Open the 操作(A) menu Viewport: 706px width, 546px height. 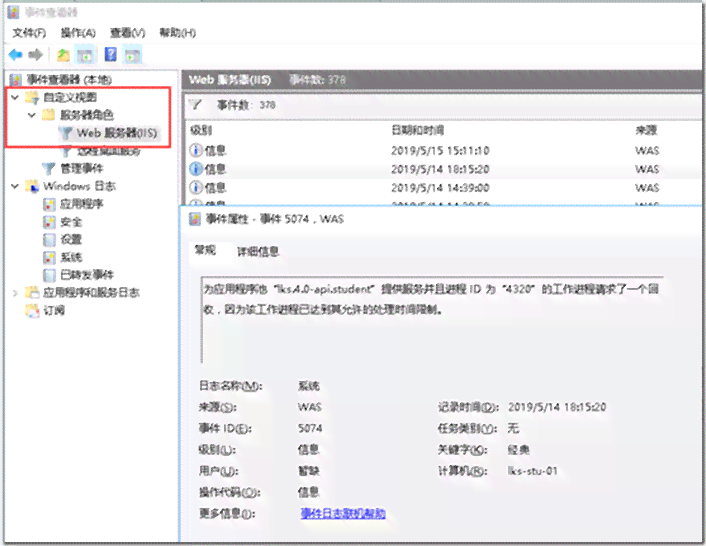click(x=78, y=33)
